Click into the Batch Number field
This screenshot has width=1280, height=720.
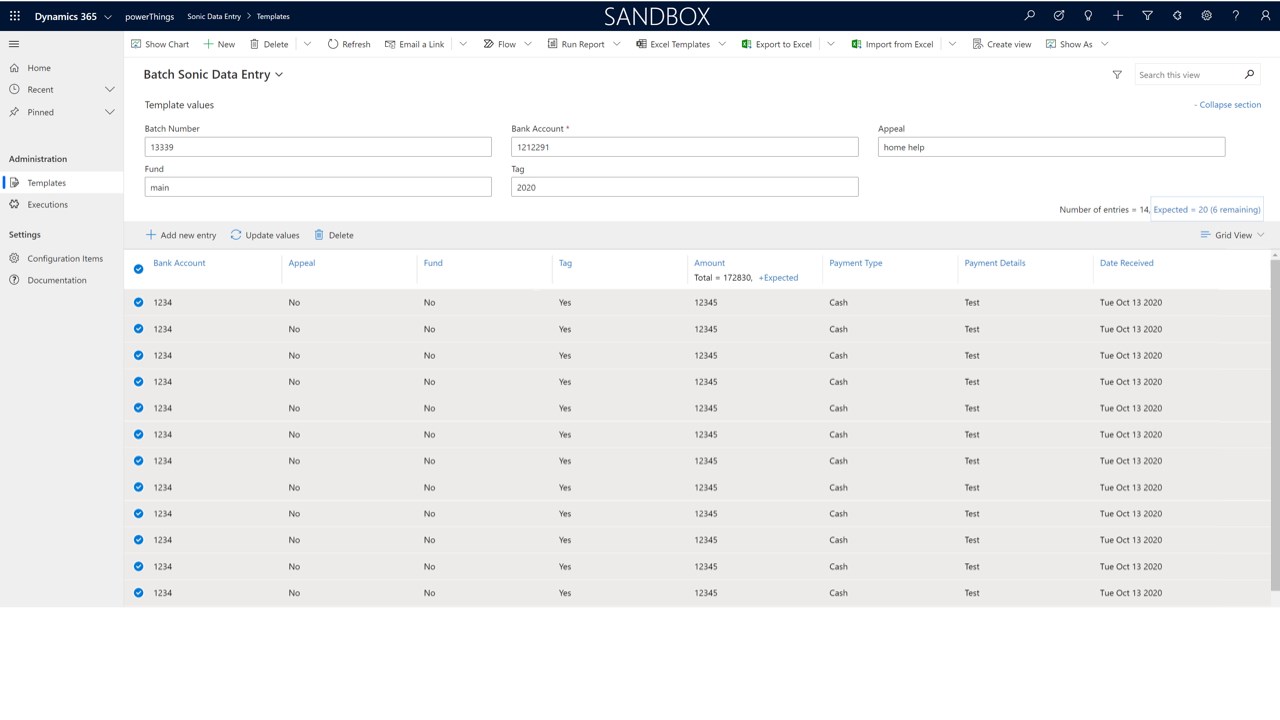click(318, 147)
